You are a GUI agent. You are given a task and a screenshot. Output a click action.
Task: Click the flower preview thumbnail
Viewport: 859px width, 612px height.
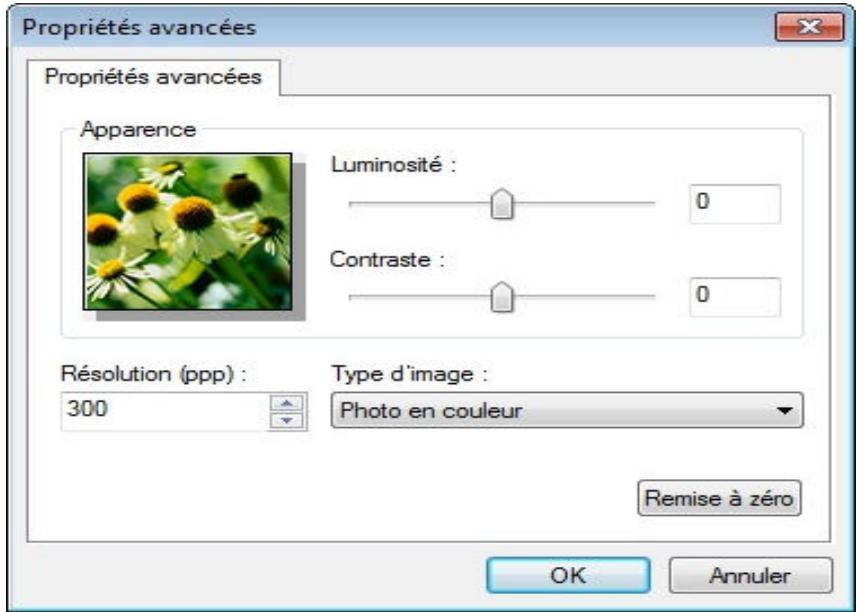pos(186,232)
